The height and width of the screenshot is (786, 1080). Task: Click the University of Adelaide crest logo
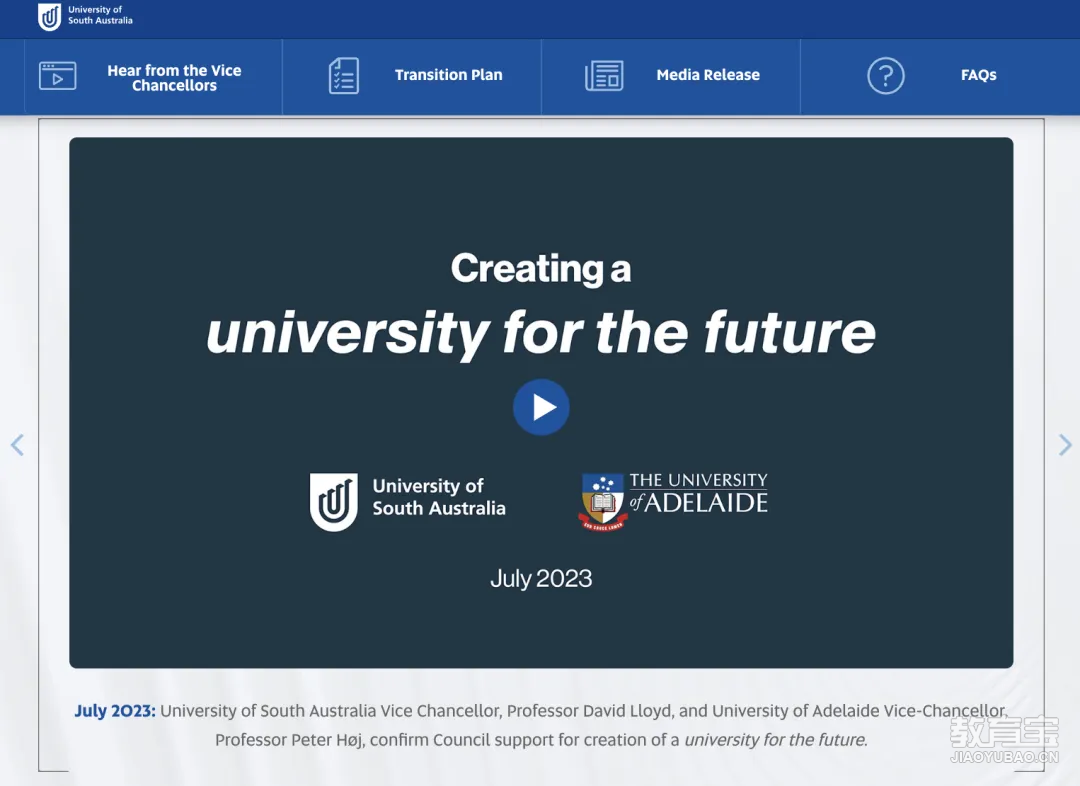[603, 502]
